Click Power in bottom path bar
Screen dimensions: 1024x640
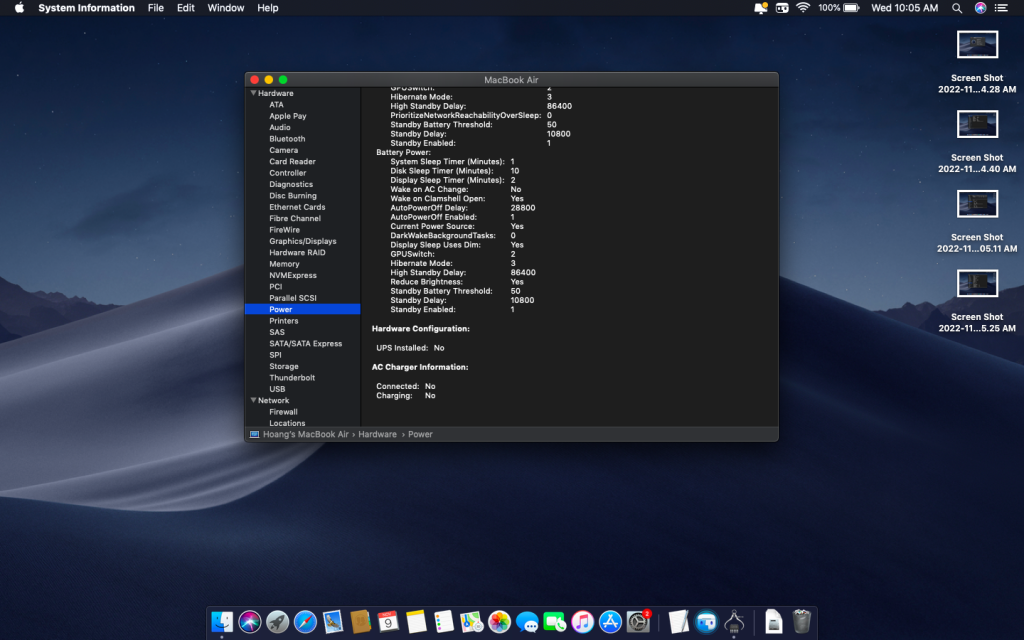click(x=420, y=434)
